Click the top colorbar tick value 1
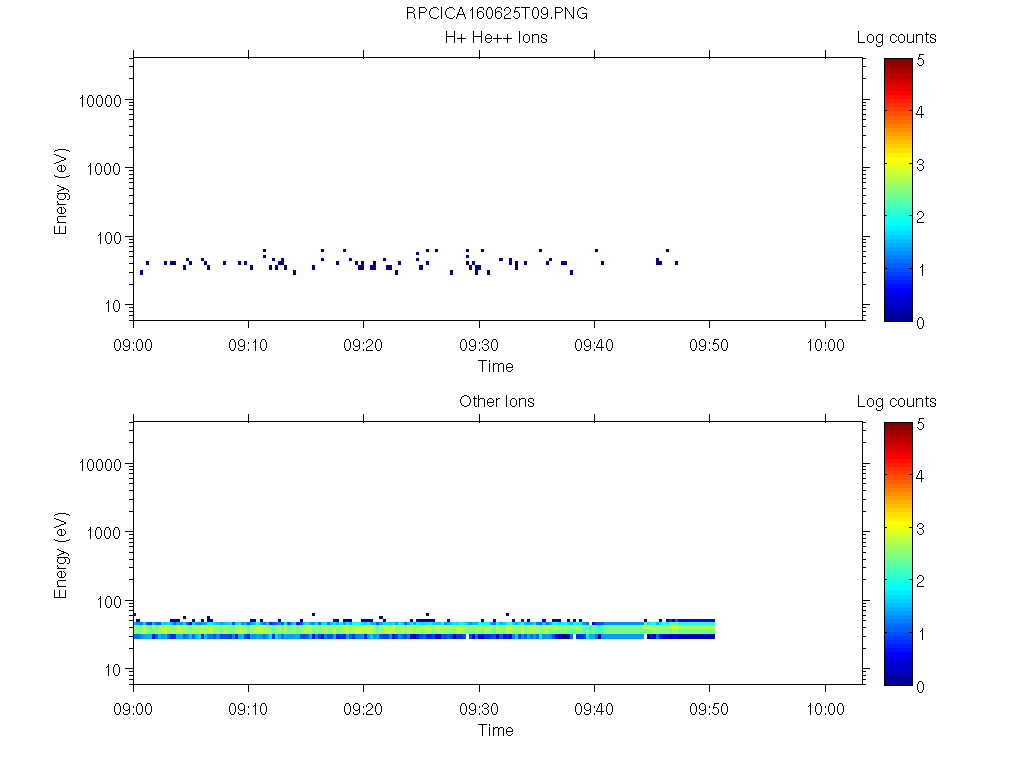Screen dimensions: 1024x768 pos(921,270)
